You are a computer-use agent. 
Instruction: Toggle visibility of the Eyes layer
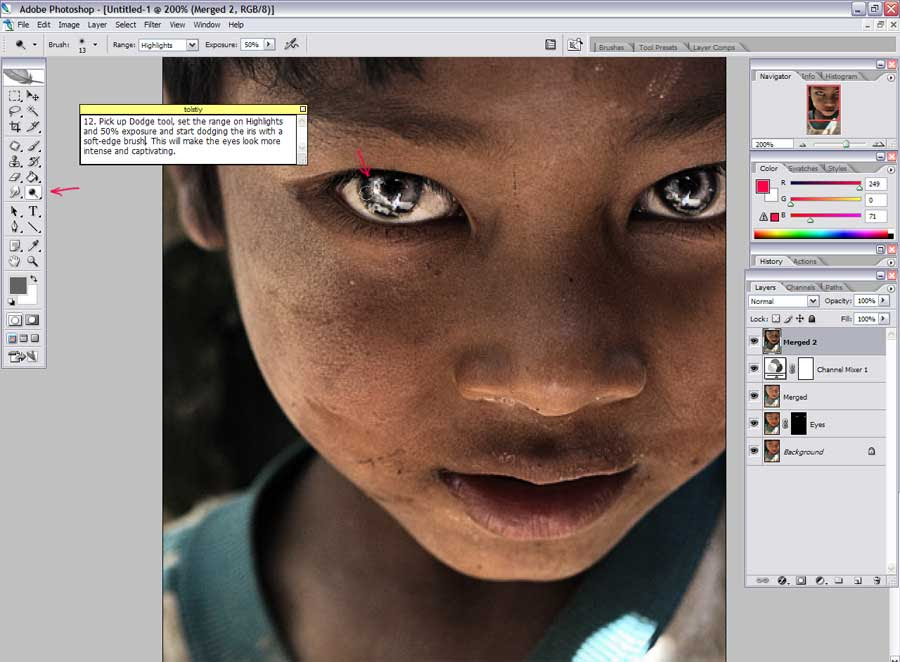[754, 424]
